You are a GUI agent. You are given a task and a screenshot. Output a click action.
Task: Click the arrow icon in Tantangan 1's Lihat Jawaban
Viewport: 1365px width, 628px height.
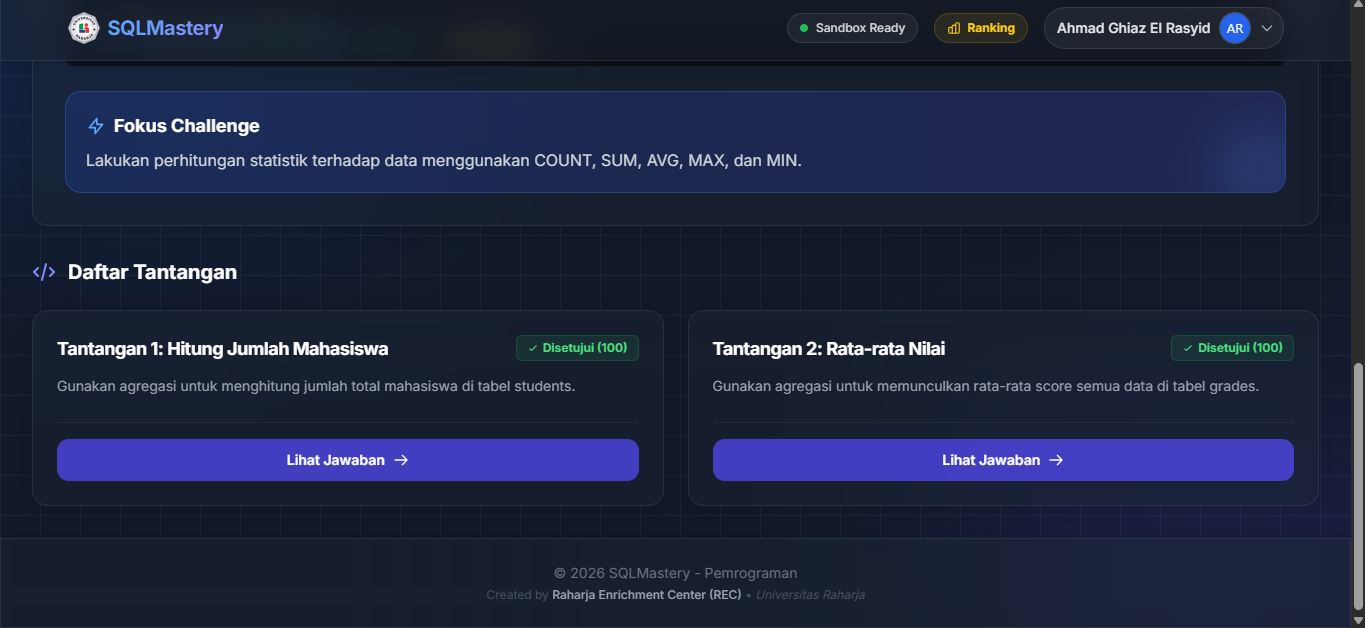[x=401, y=460]
